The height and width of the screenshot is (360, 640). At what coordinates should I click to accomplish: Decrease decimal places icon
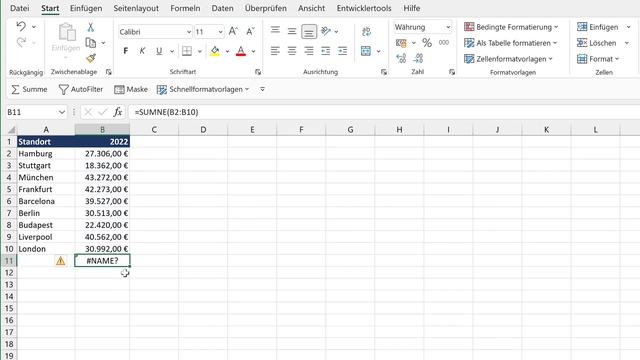418,58
